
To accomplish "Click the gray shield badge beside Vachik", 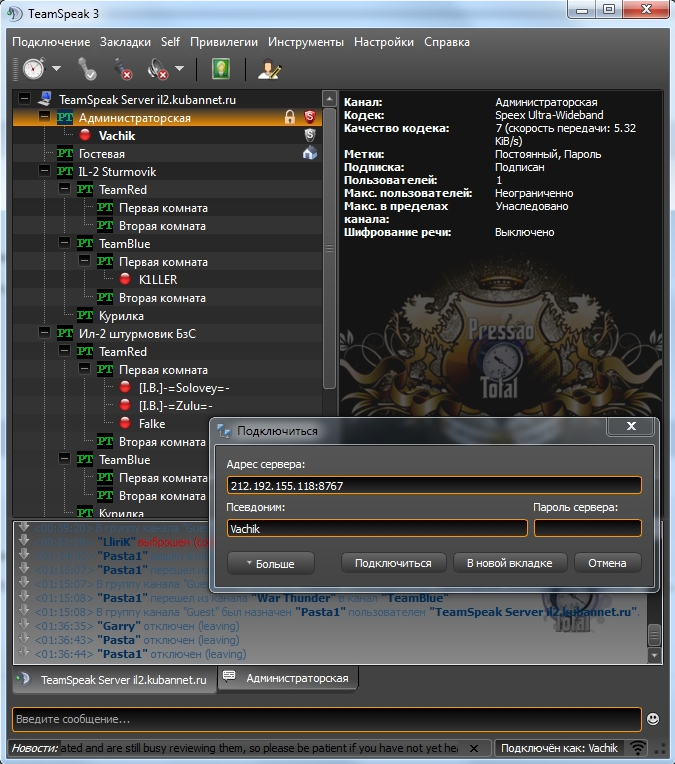I will 309,135.
